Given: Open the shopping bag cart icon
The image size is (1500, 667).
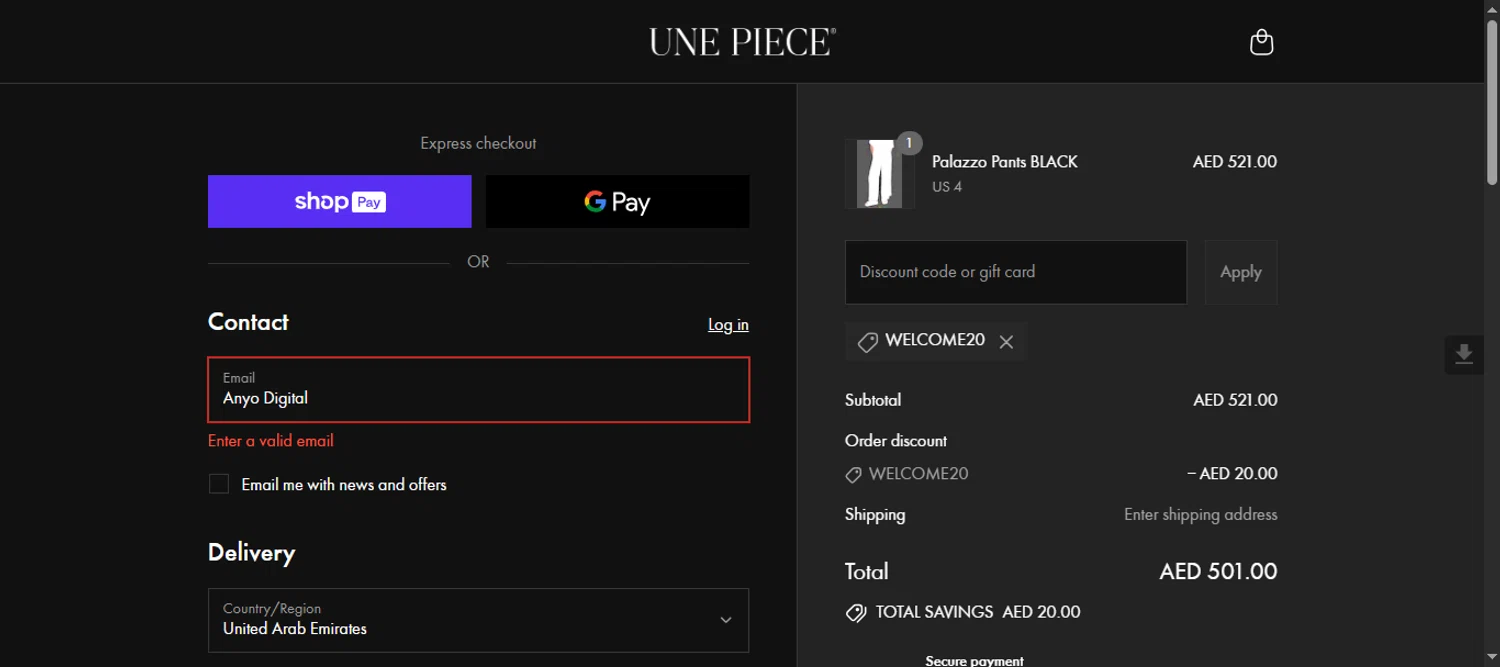Looking at the screenshot, I should pos(1262,42).
